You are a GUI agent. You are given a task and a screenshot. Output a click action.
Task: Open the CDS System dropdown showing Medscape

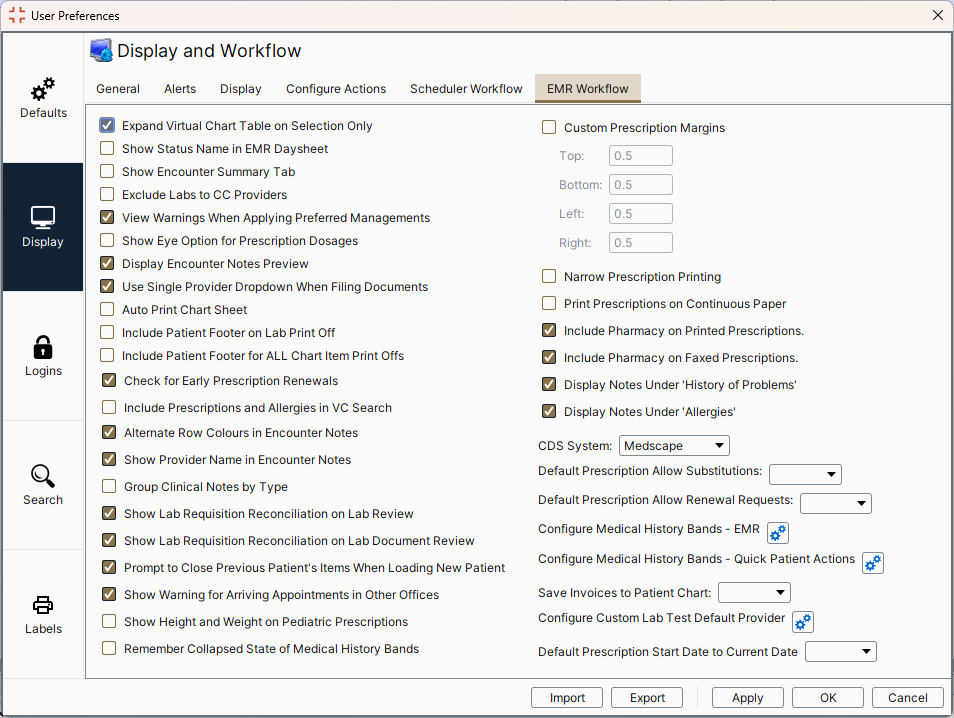coord(674,445)
